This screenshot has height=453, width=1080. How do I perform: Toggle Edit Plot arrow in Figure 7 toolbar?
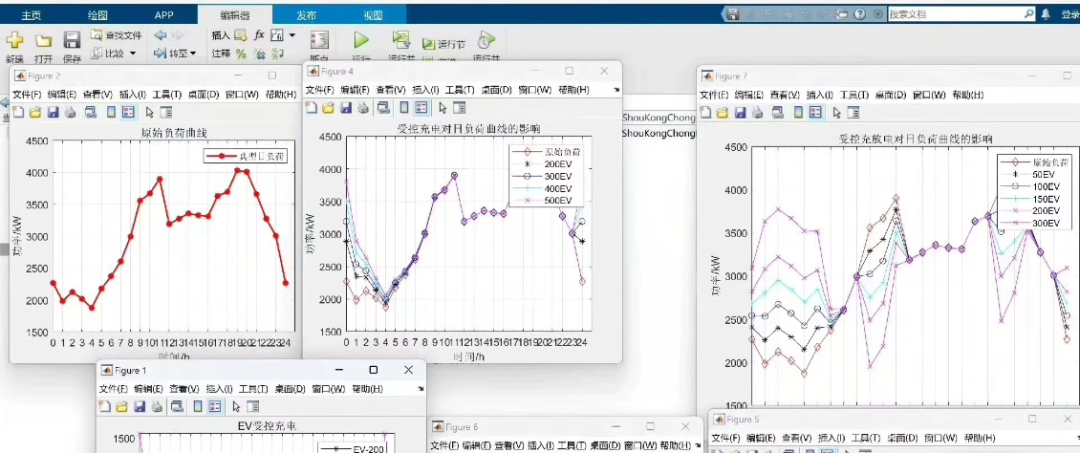click(x=837, y=112)
